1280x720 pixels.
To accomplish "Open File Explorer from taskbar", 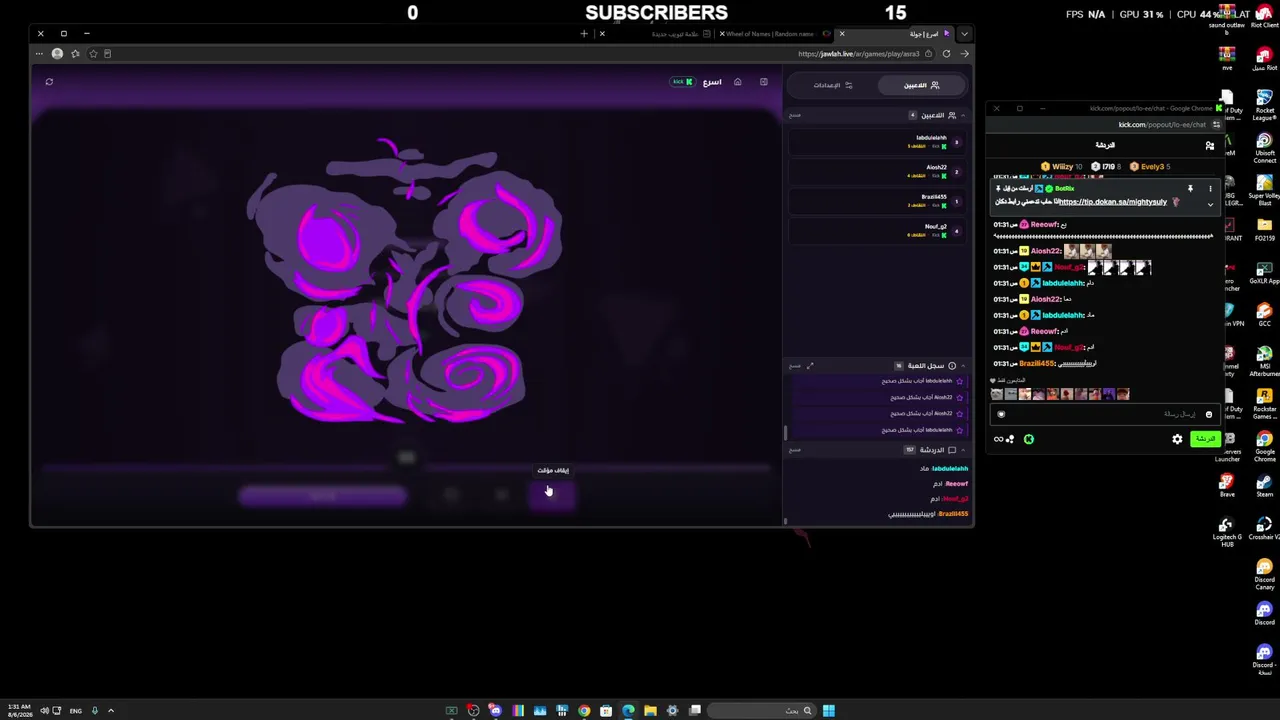I will pos(650,711).
